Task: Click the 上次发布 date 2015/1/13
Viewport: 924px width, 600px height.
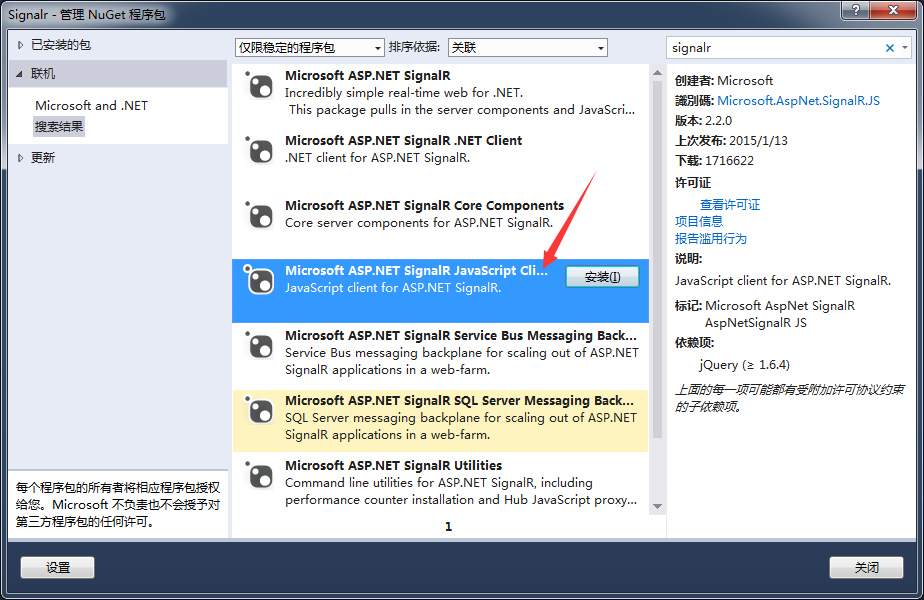Action: [758, 141]
